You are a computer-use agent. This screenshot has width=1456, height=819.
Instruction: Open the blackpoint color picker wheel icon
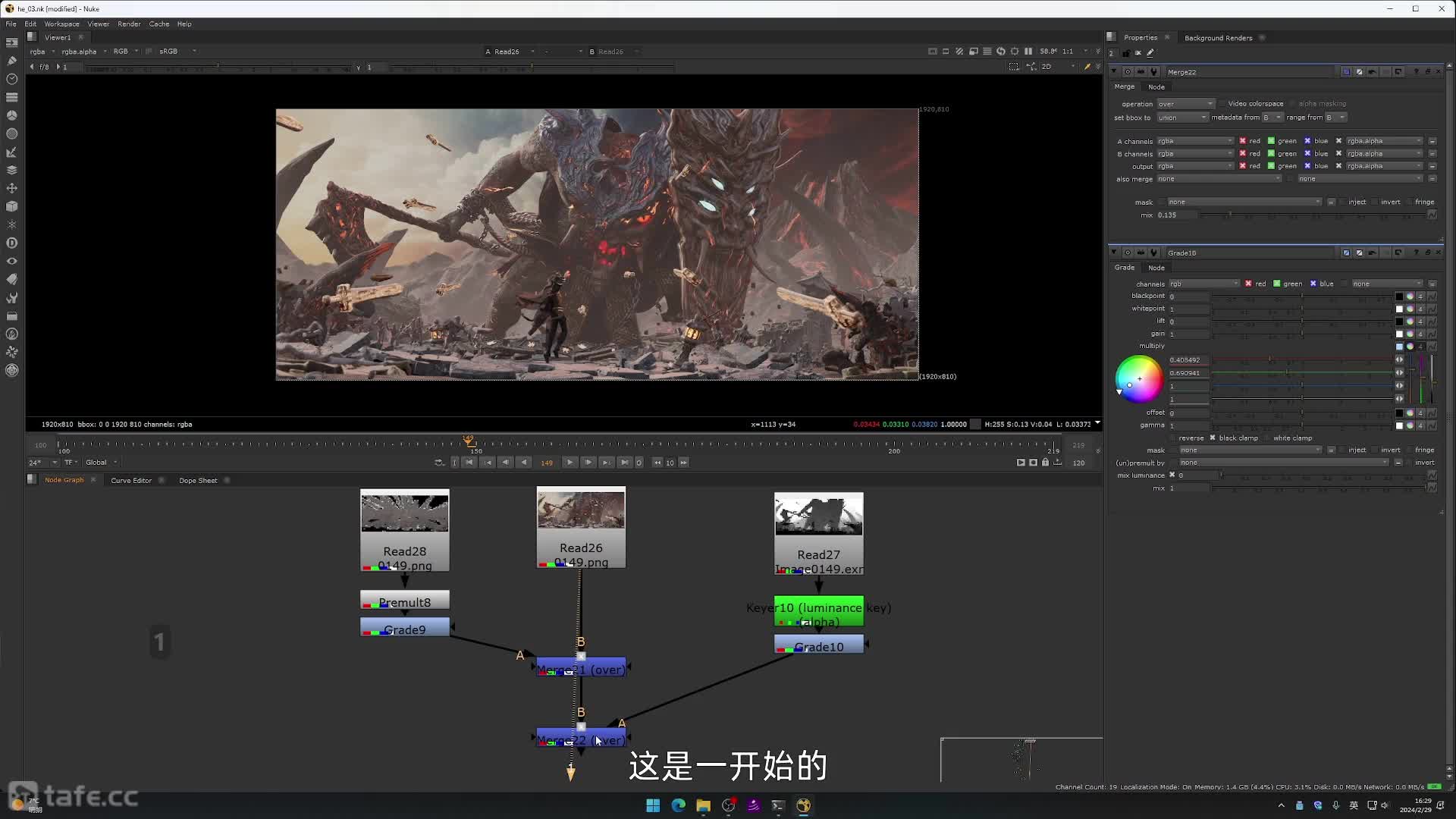point(1410,297)
